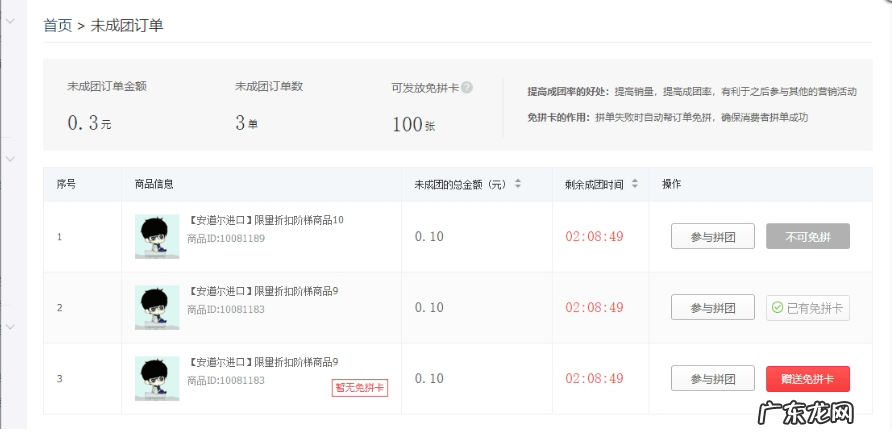Viewport: 892px width, 442px height.
Task: Expand the middle left sidebar chevron
Action: (x=10, y=159)
